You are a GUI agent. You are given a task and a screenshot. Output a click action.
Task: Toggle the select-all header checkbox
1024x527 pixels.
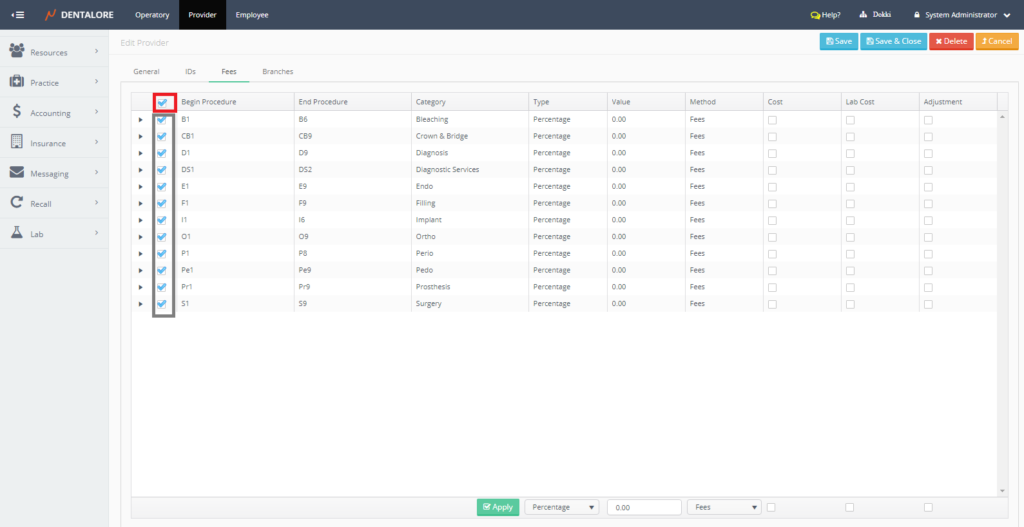point(162,102)
